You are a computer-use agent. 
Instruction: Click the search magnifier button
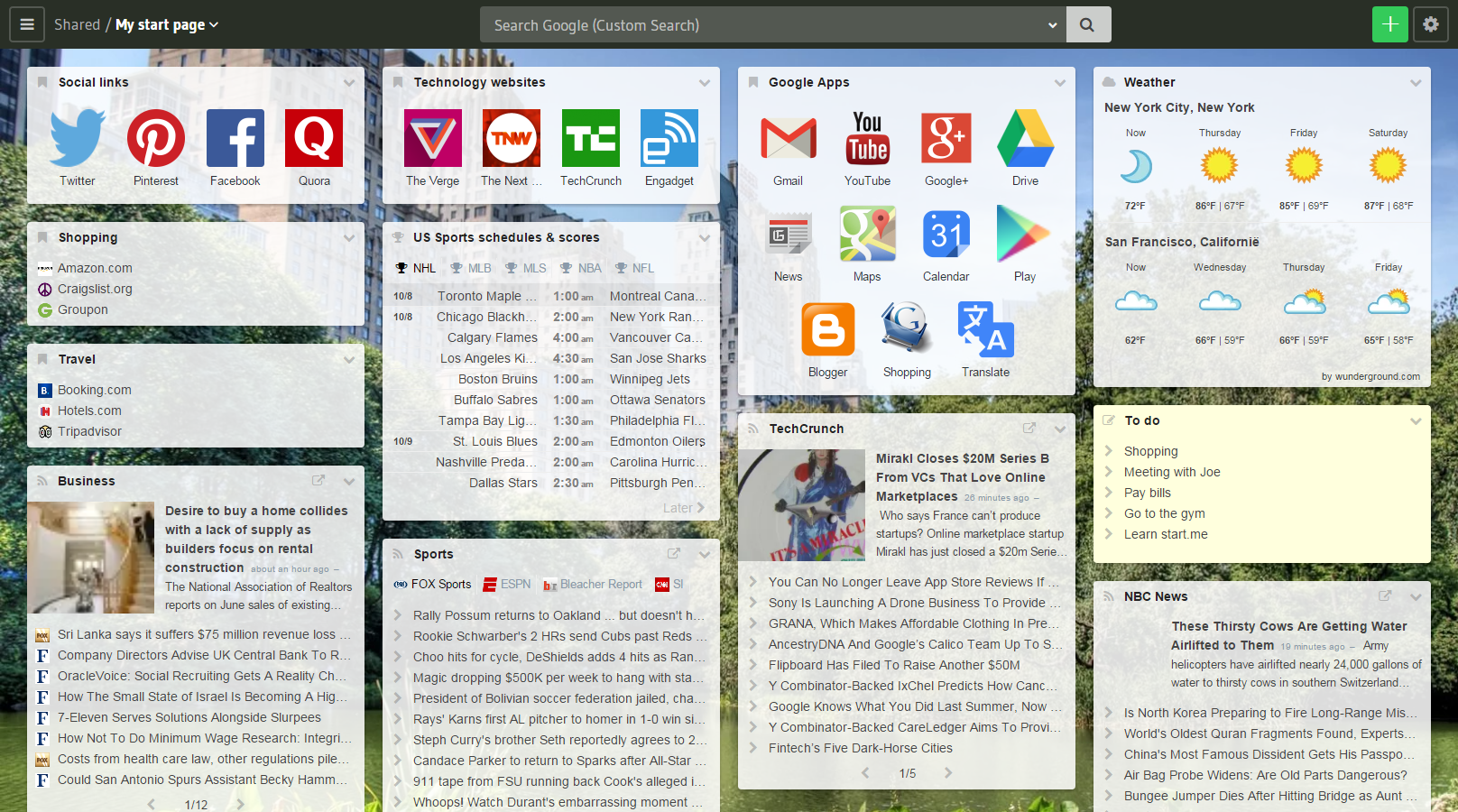pos(1088,25)
